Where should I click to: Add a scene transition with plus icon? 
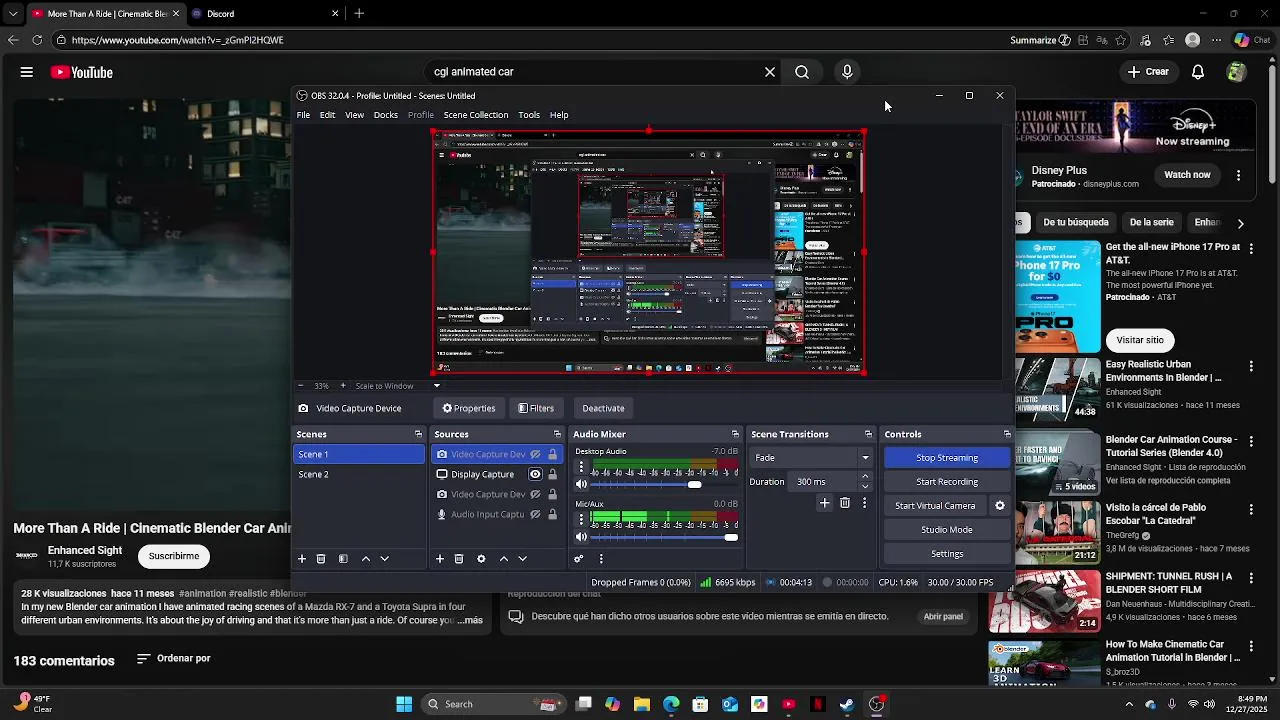coord(824,503)
